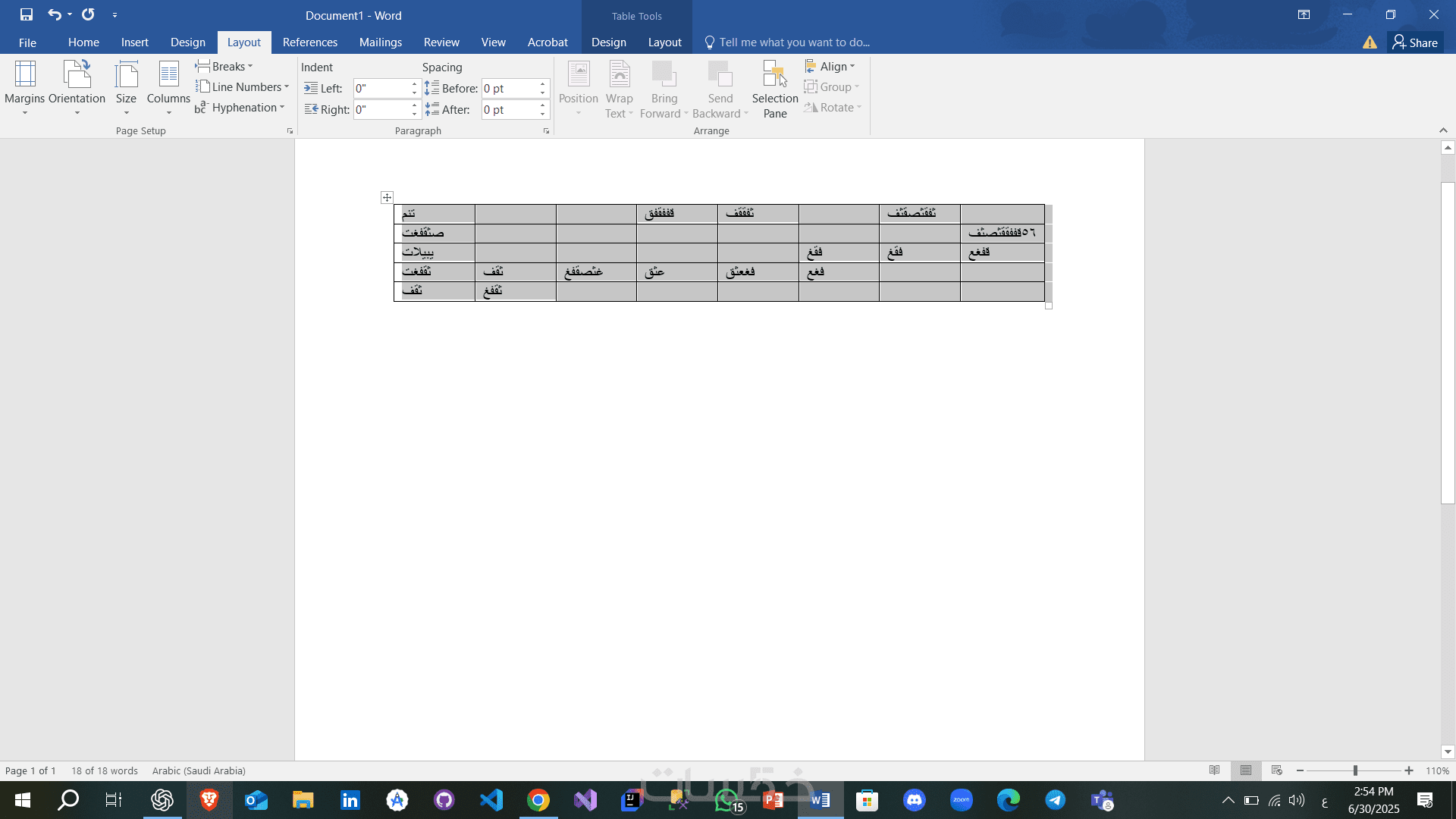1456x819 pixels.
Task: Click the Save icon in title bar
Action: click(x=27, y=14)
